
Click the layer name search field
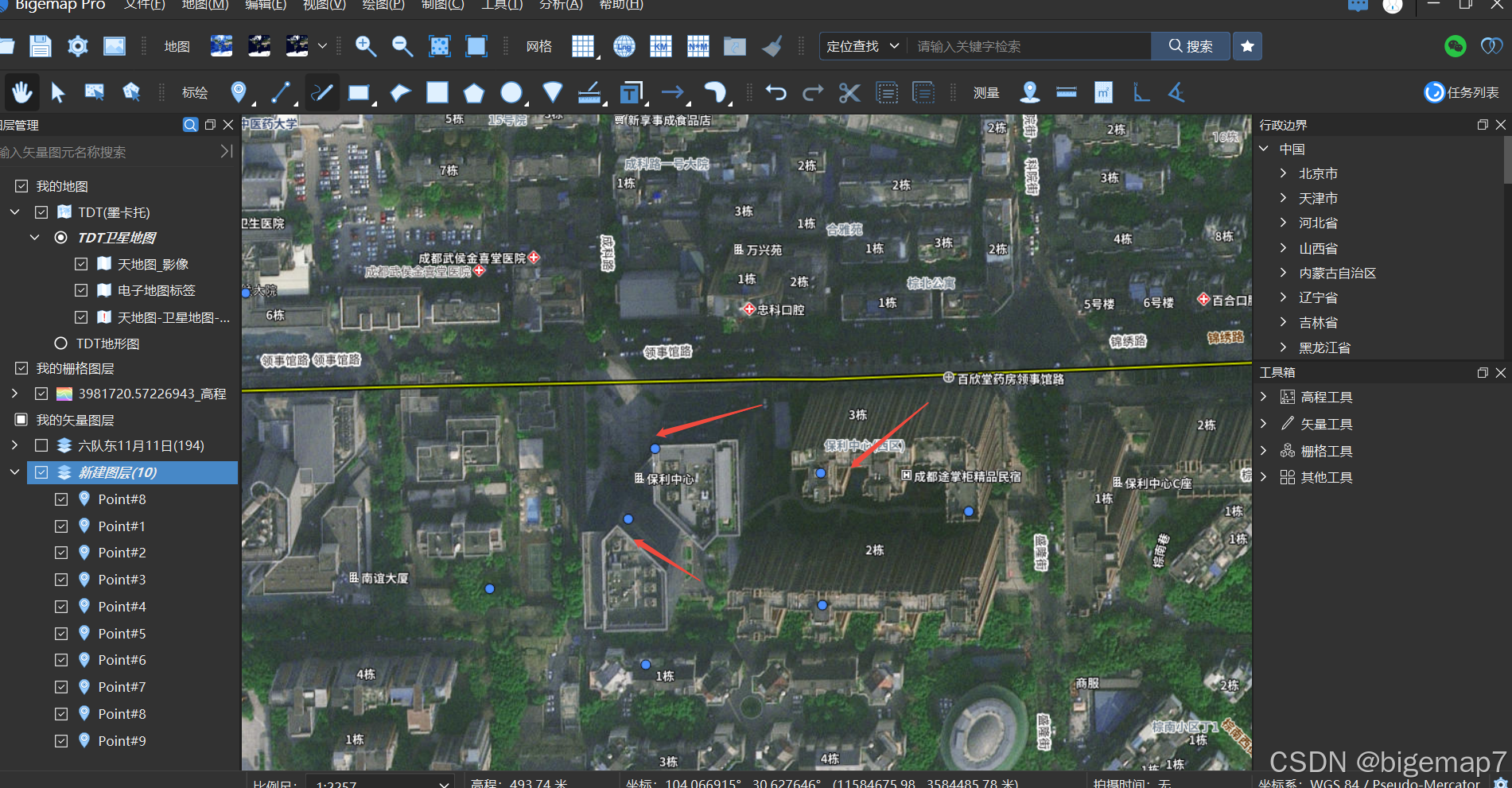(x=107, y=152)
